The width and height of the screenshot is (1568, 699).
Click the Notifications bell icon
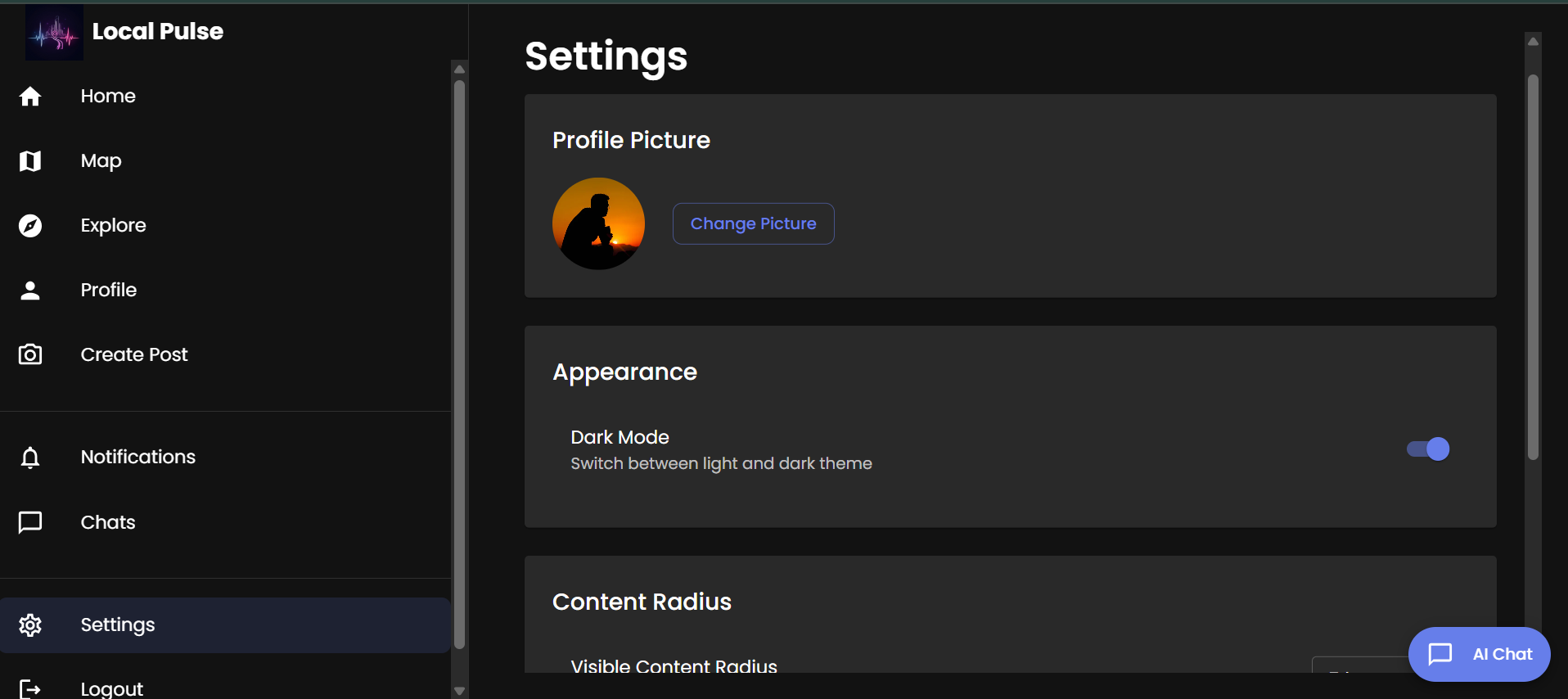coord(30,458)
